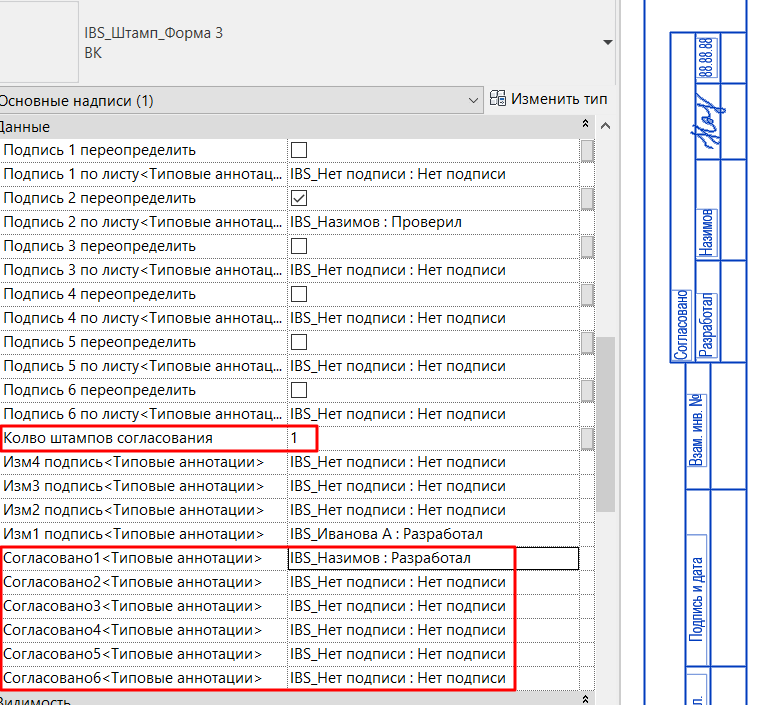Enable Подпись 6 переопределить checkbox
This screenshot has width=758, height=705.
pyautogui.click(x=299, y=390)
